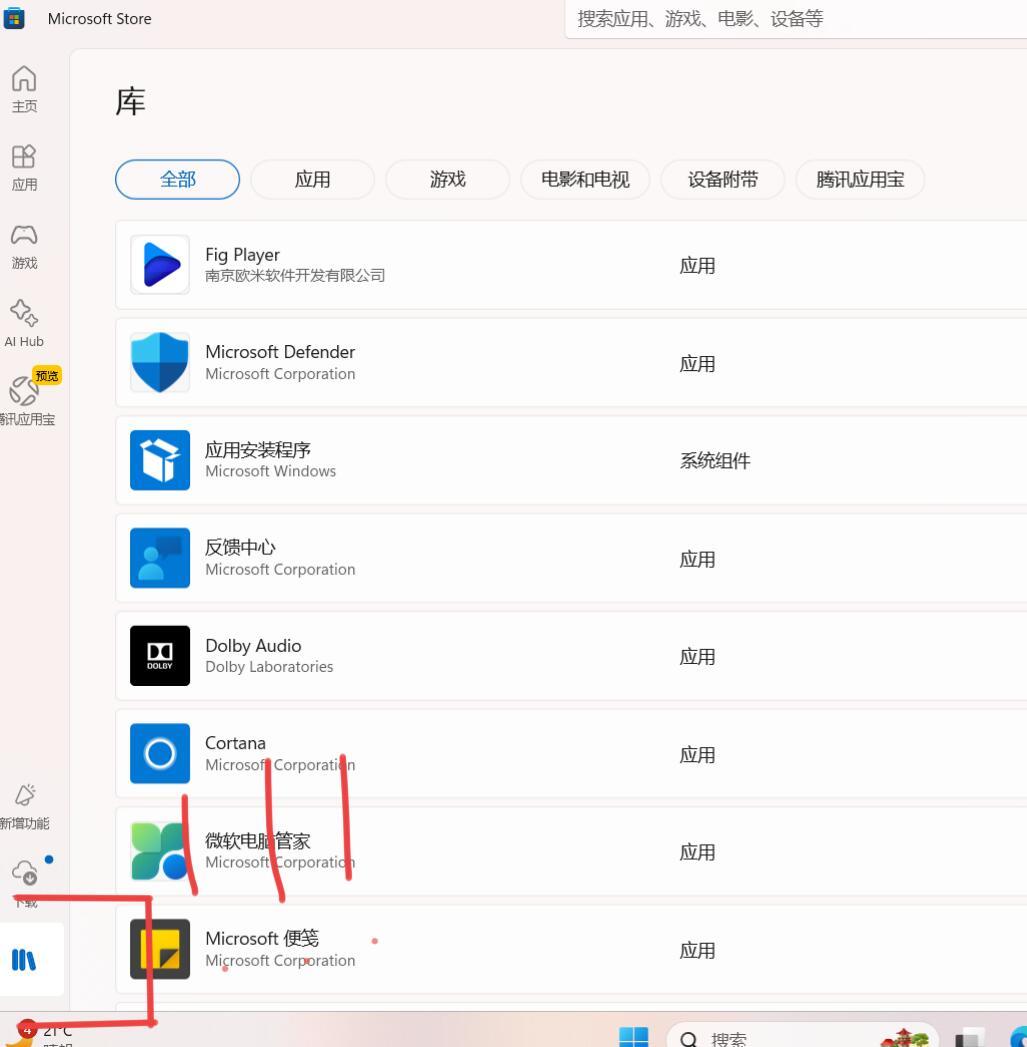Open the Fig Player title
The height and width of the screenshot is (1047, 1027).
pyautogui.click(x=242, y=254)
